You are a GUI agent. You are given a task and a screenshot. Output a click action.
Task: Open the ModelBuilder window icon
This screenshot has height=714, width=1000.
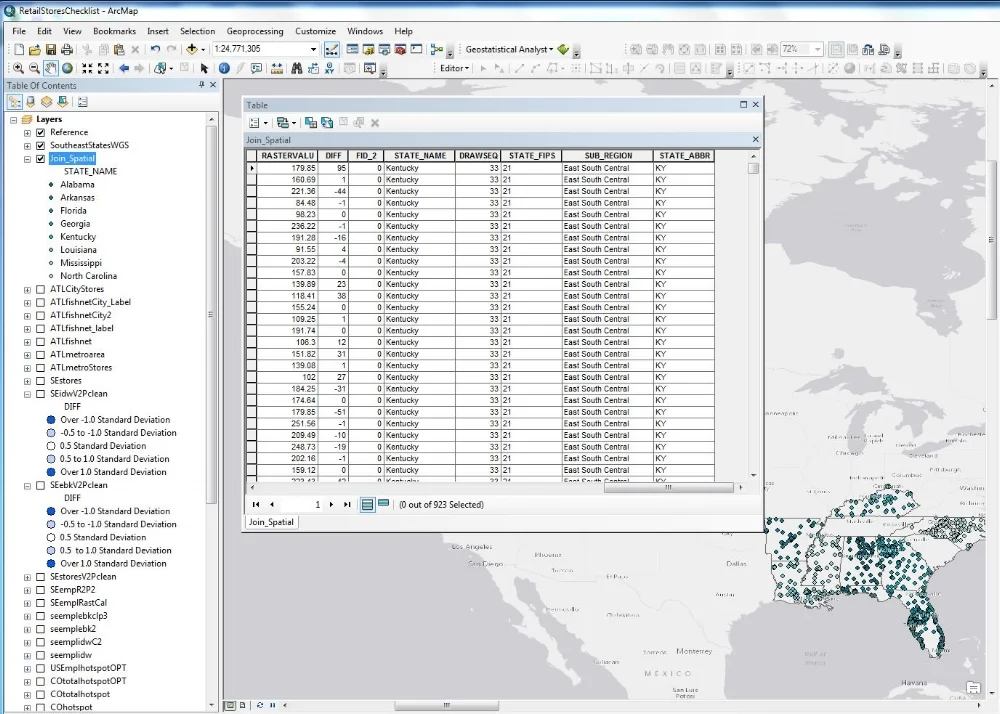coord(437,49)
